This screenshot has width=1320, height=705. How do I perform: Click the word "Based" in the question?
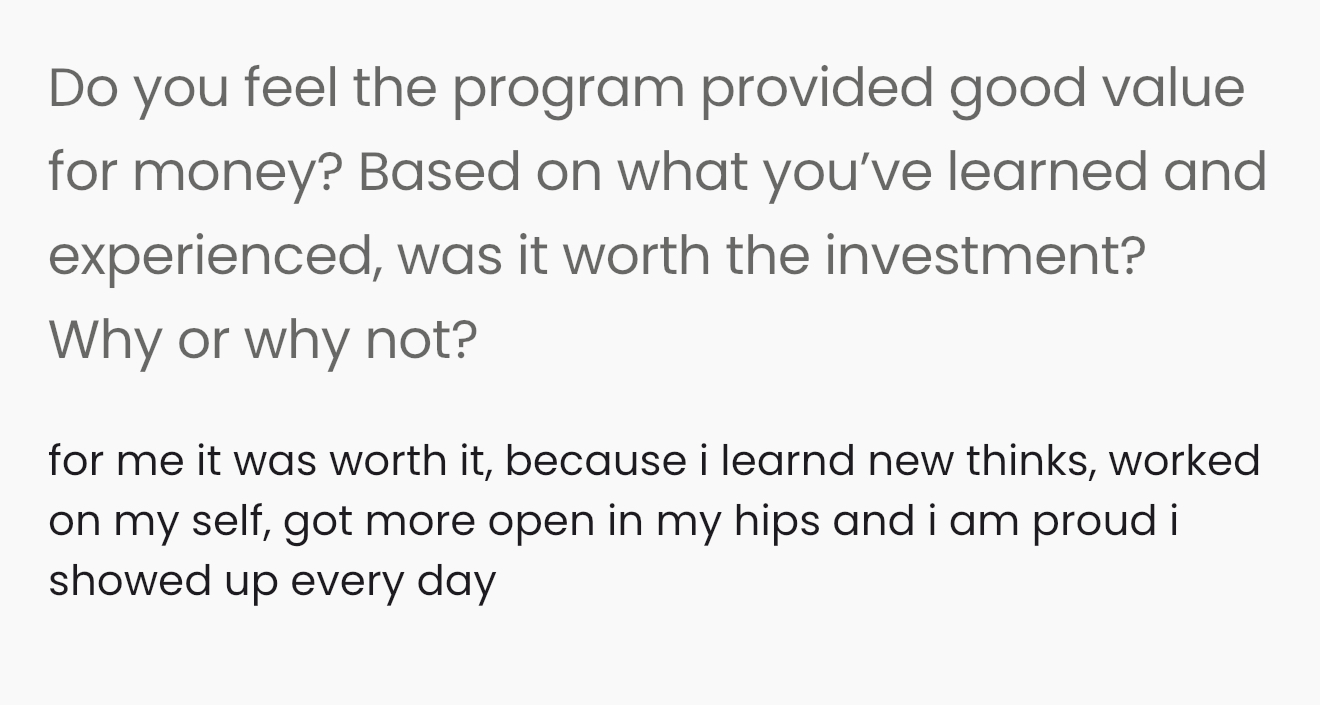pos(439,173)
